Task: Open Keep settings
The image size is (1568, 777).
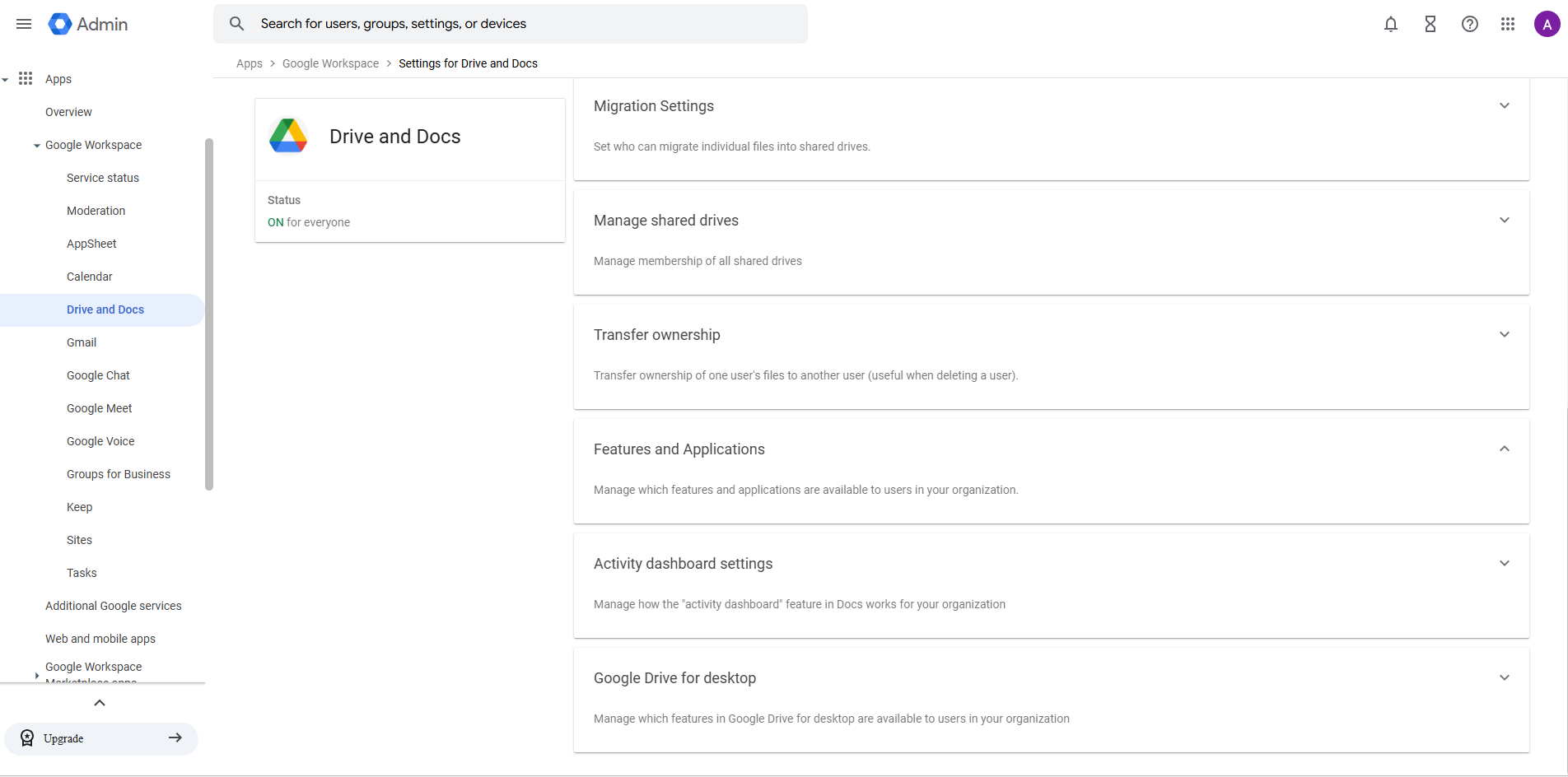Action: point(79,507)
